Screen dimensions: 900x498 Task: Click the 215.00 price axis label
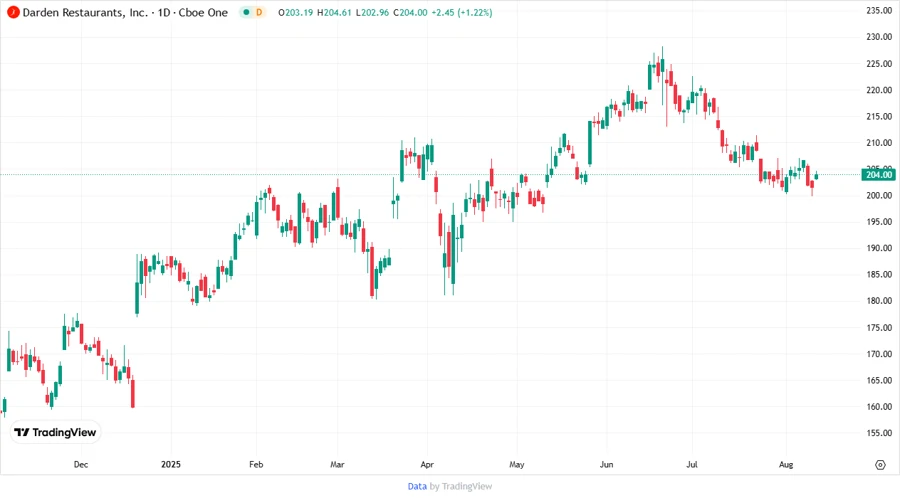click(x=879, y=116)
